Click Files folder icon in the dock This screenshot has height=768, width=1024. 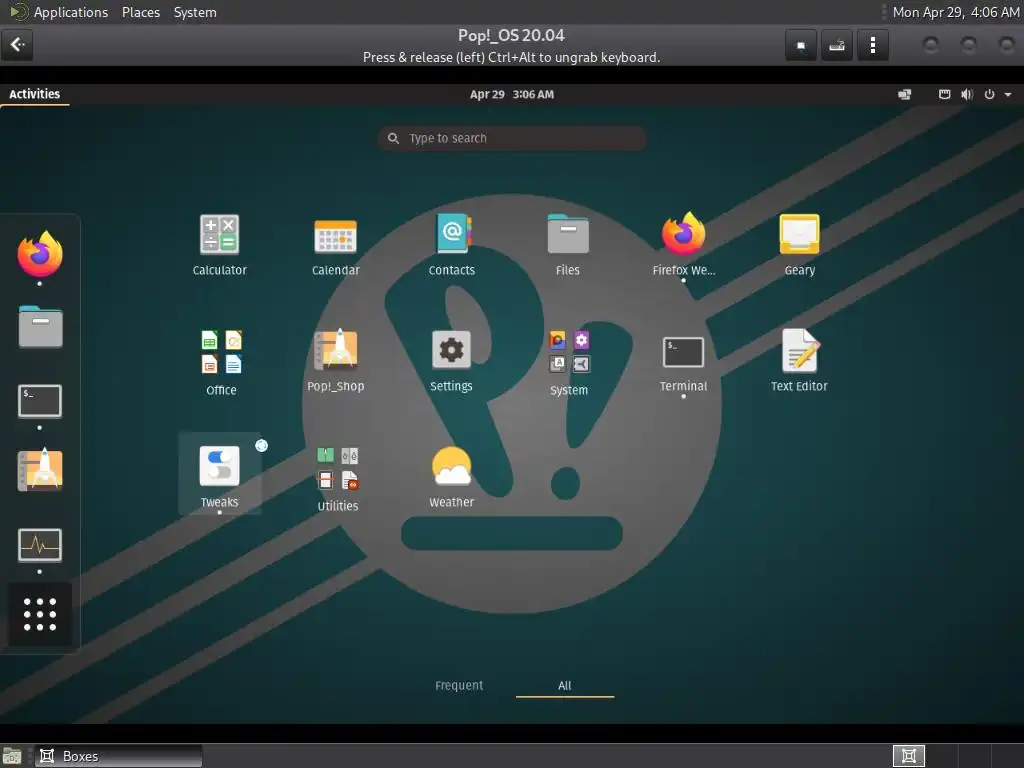(40, 327)
